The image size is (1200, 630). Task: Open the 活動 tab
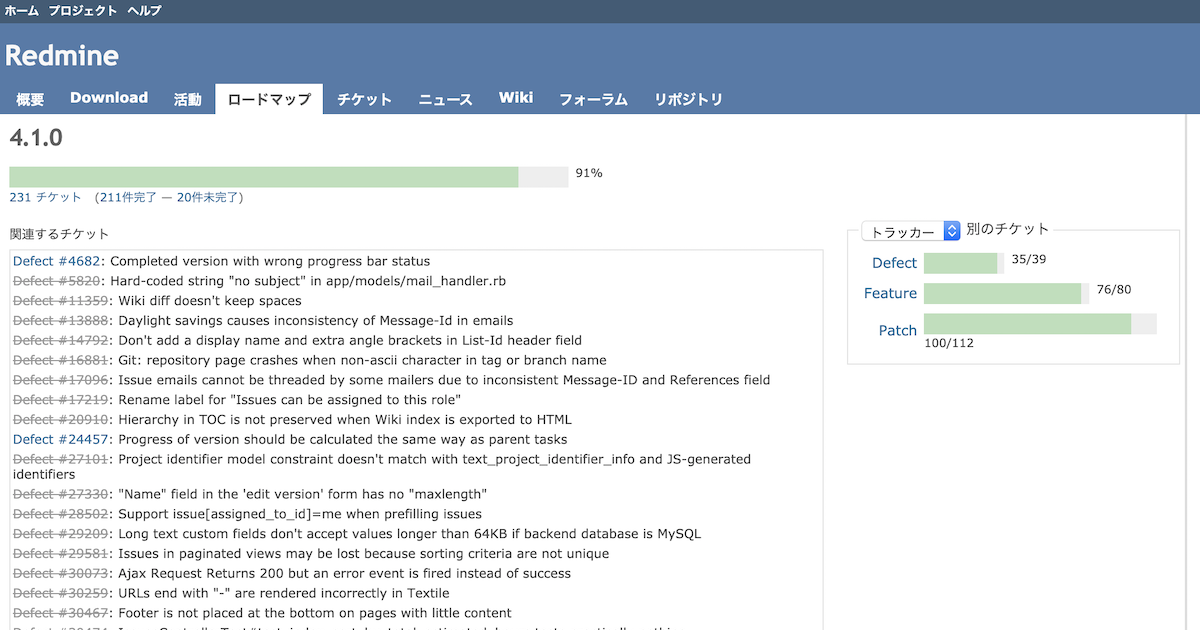(x=188, y=99)
